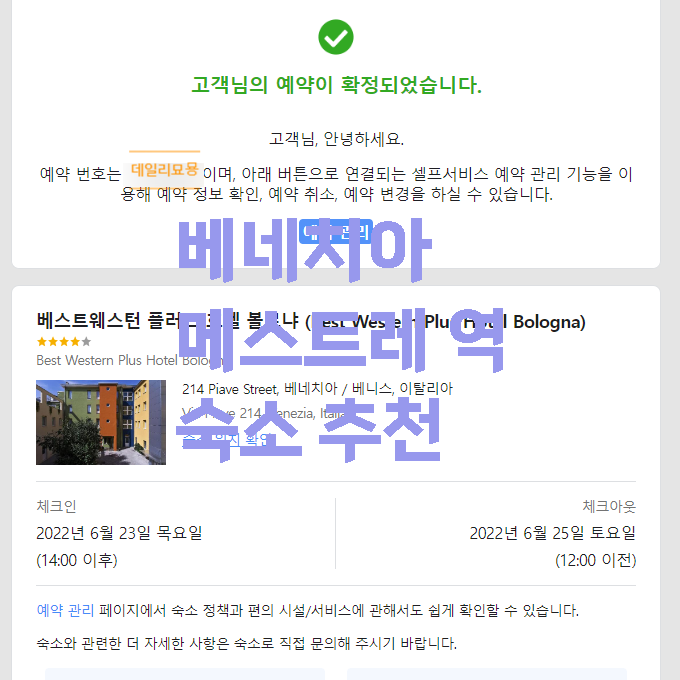Click the check-out time (12:00 이전)
Viewport: 680px width, 680px height.
(595, 560)
